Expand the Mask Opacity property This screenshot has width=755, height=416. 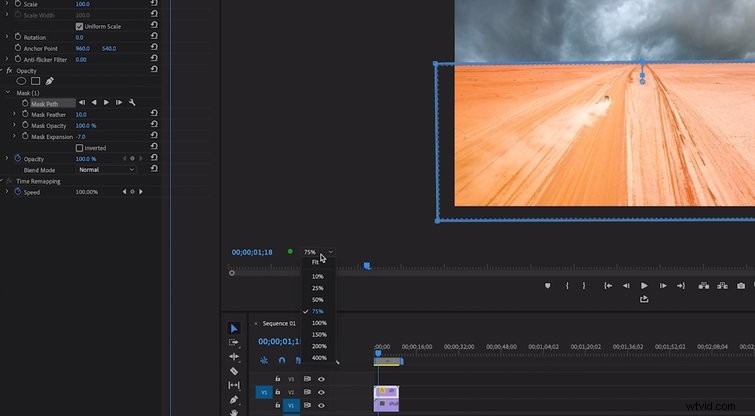[14, 125]
